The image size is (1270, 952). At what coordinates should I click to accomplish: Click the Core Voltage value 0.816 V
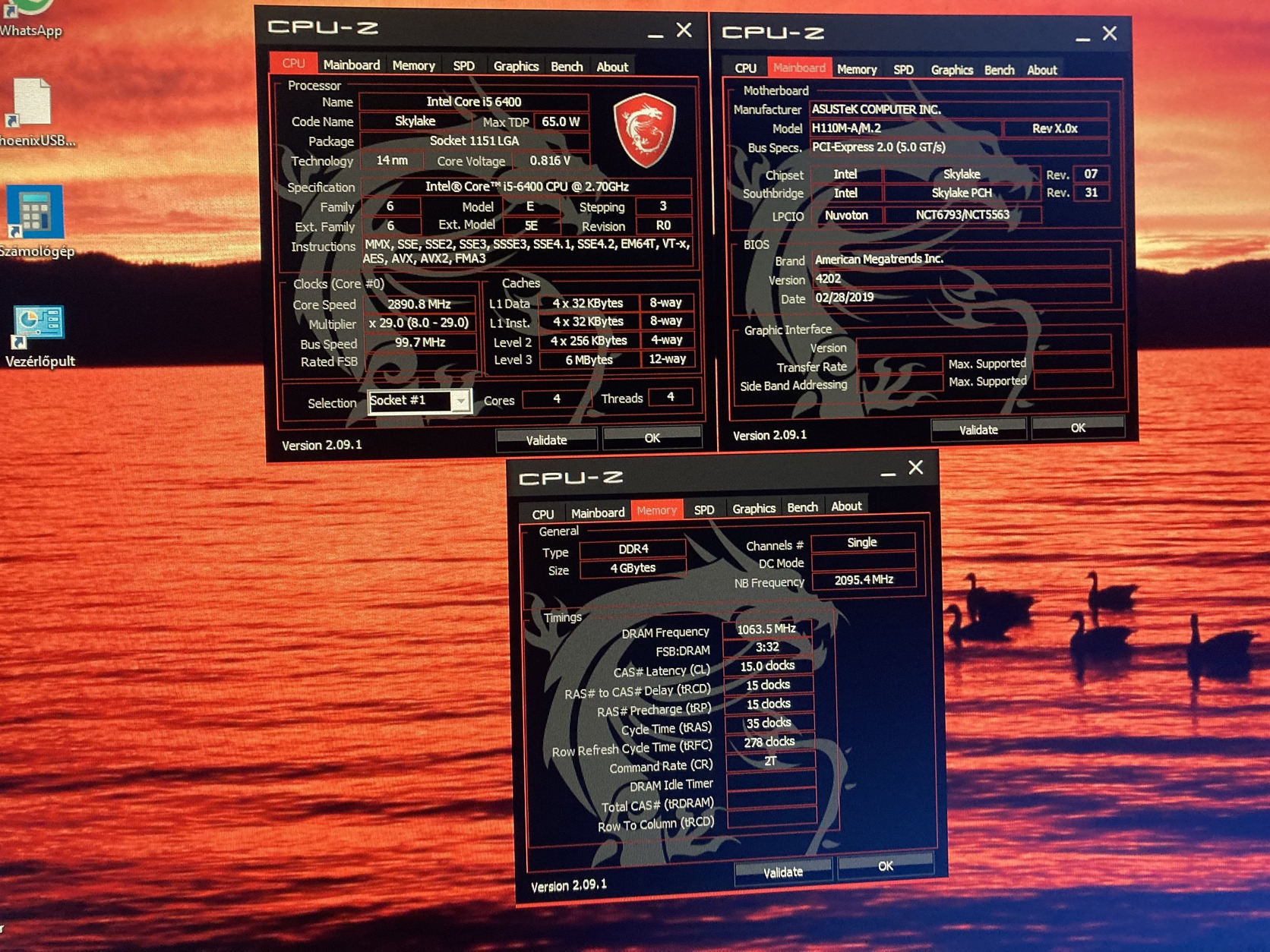550,161
